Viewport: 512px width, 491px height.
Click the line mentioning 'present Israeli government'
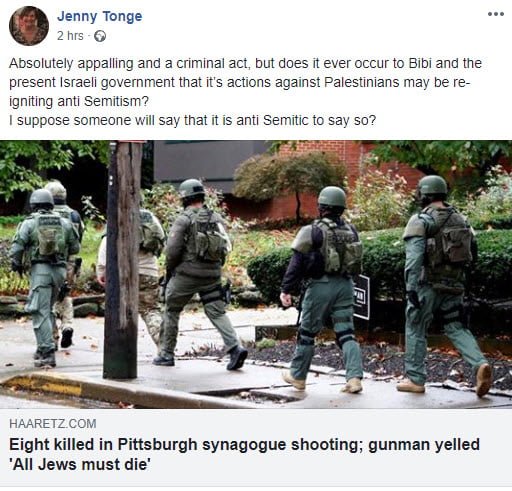[x=239, y=82]
